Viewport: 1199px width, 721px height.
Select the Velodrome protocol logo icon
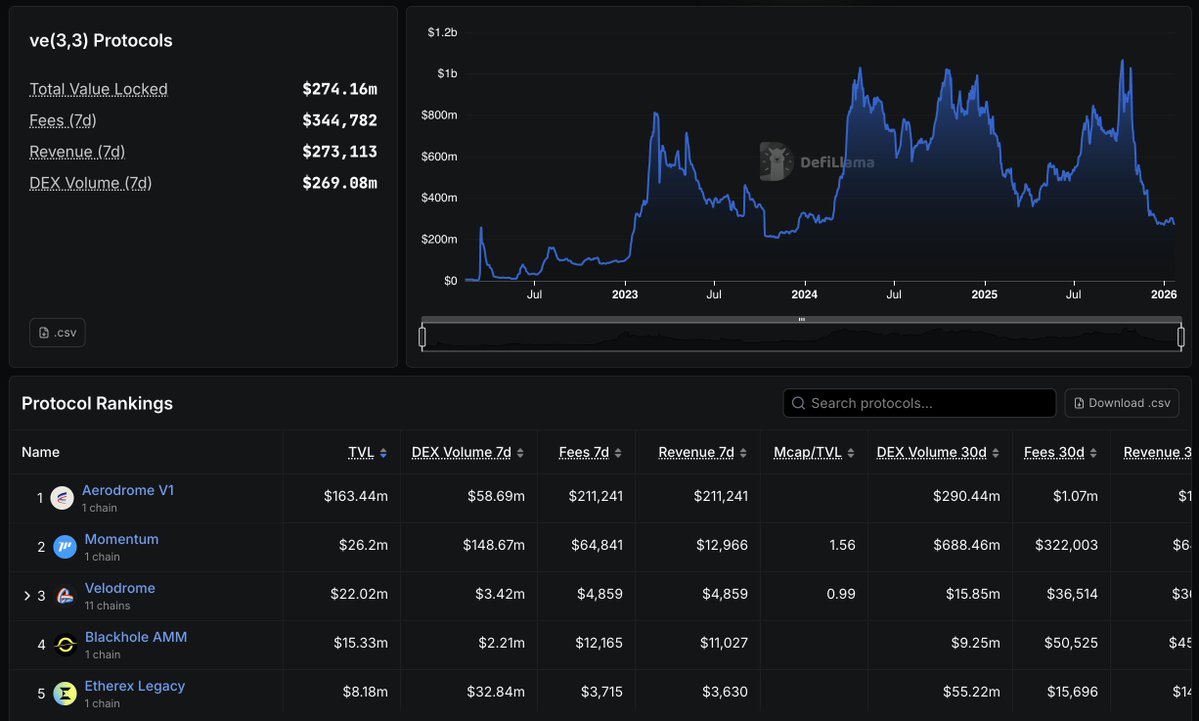64,595
